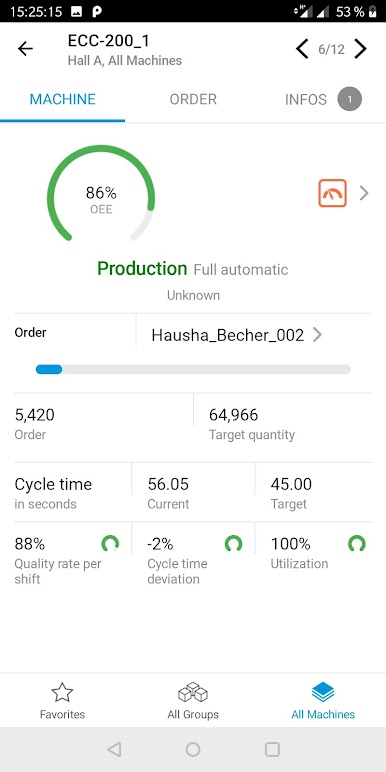This screenshot has height=772, width=386.
Task: Open the Hausha_Becher_002 order link
Action: point(227,335)
